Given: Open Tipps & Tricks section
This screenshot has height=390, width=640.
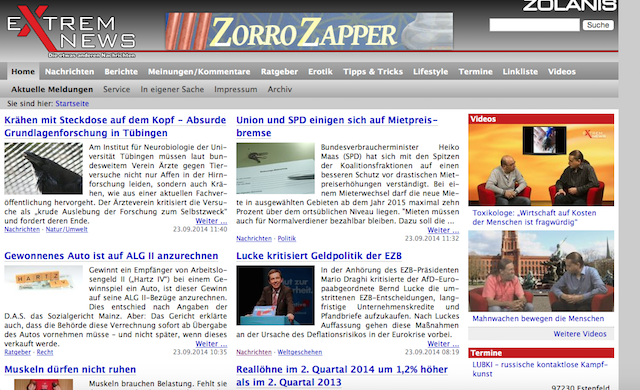Looking at the screenshot, I should tap(373, 71).
